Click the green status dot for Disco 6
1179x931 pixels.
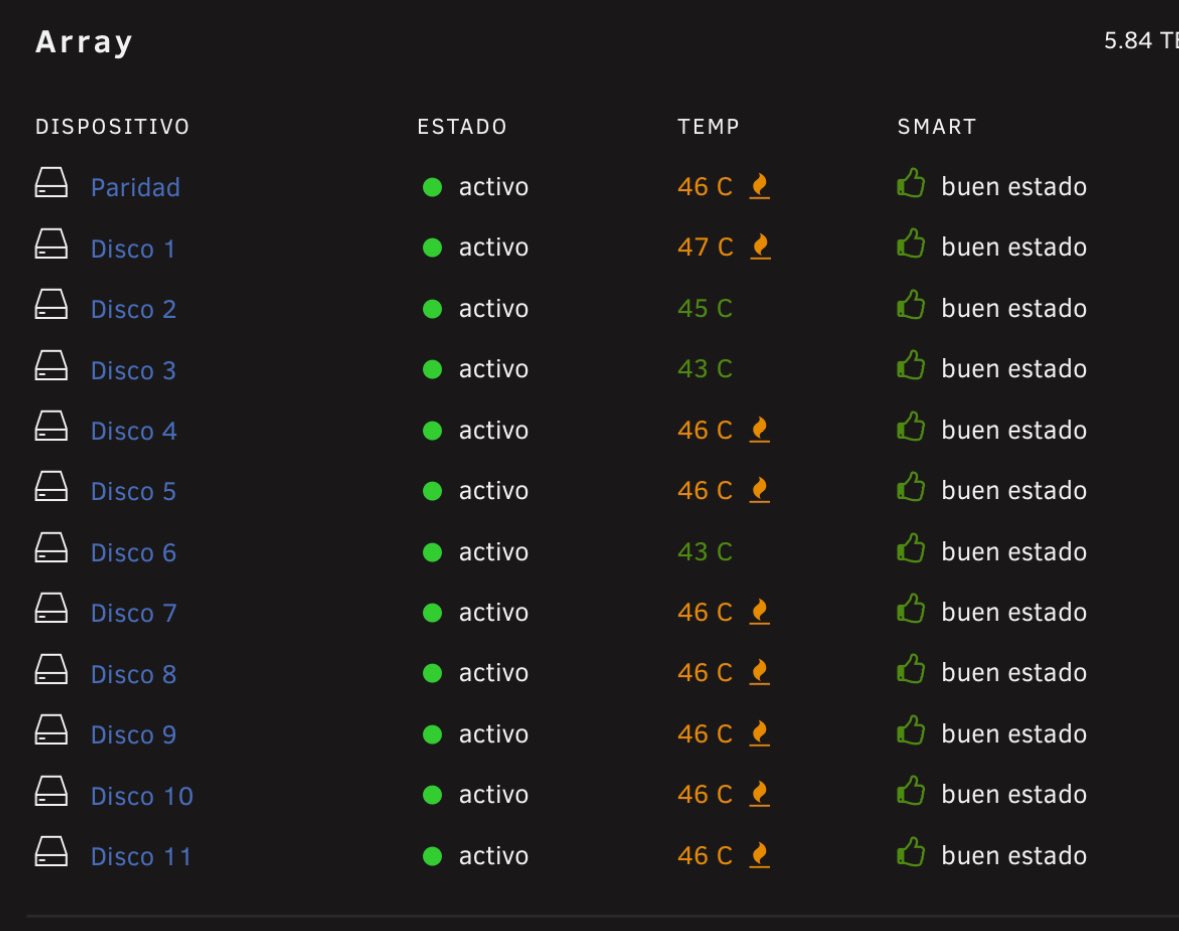click(x=432, y=552)
